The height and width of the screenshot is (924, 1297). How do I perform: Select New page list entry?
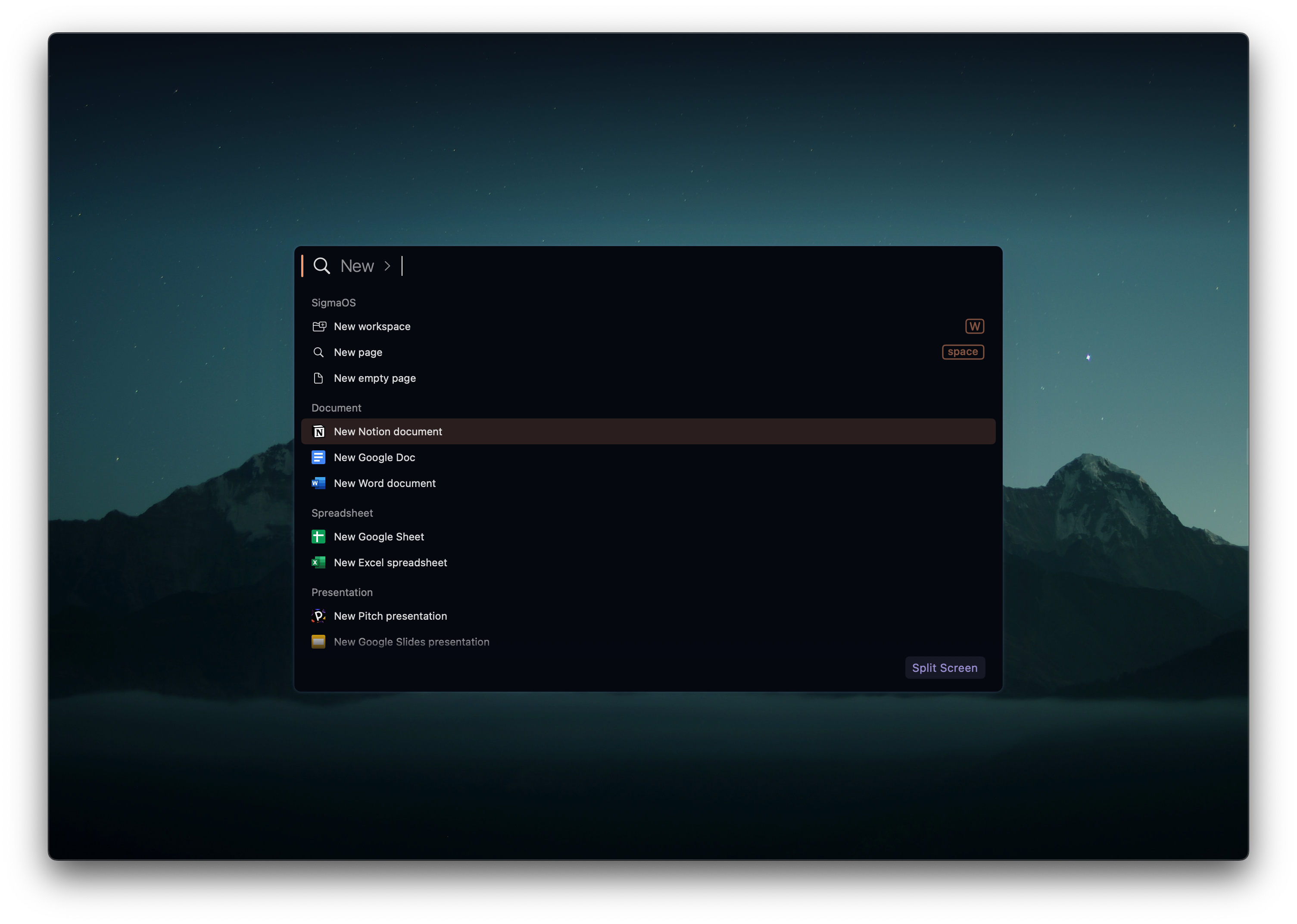pos(358,352)
